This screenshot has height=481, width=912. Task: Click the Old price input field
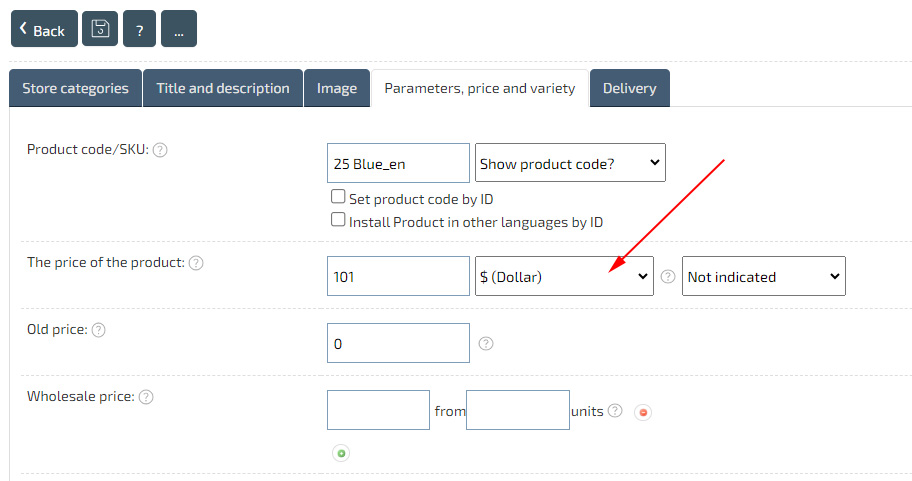(x=398, y=343)
